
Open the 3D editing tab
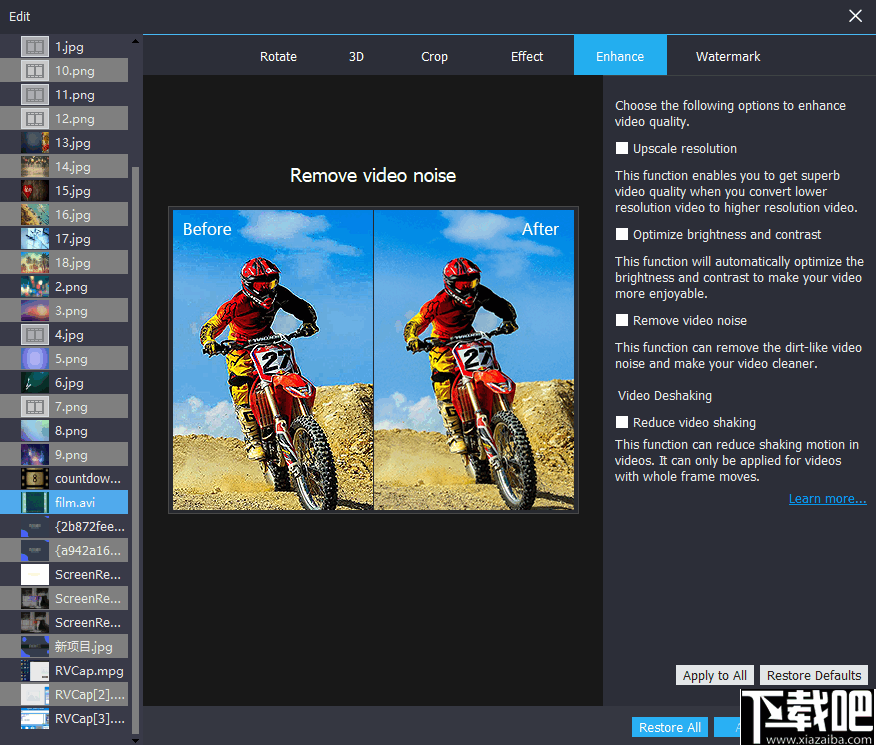(x=356, y=56)
